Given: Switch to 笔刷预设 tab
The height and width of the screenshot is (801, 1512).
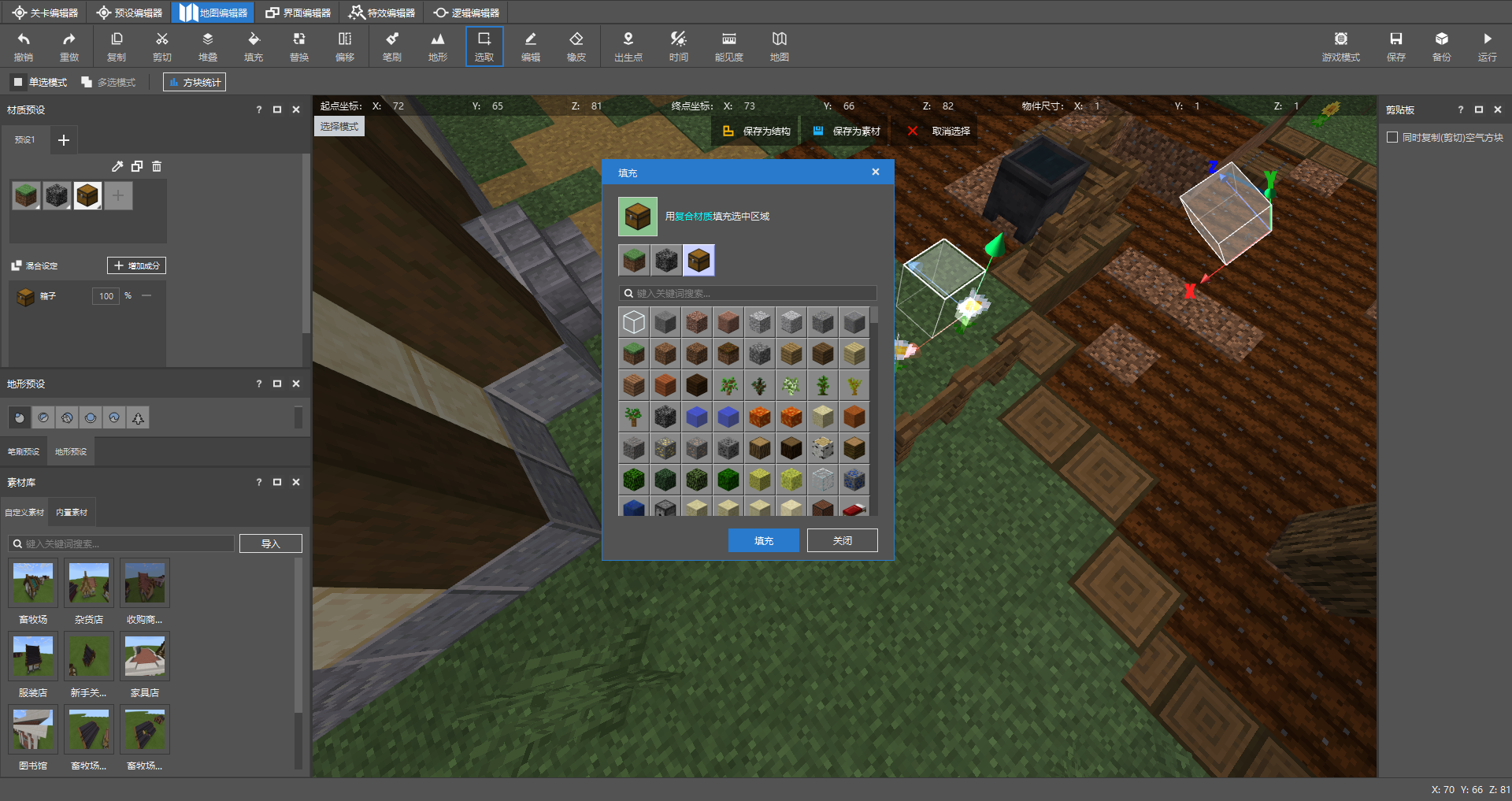Looking at the screenshot, I should [24, 451].
